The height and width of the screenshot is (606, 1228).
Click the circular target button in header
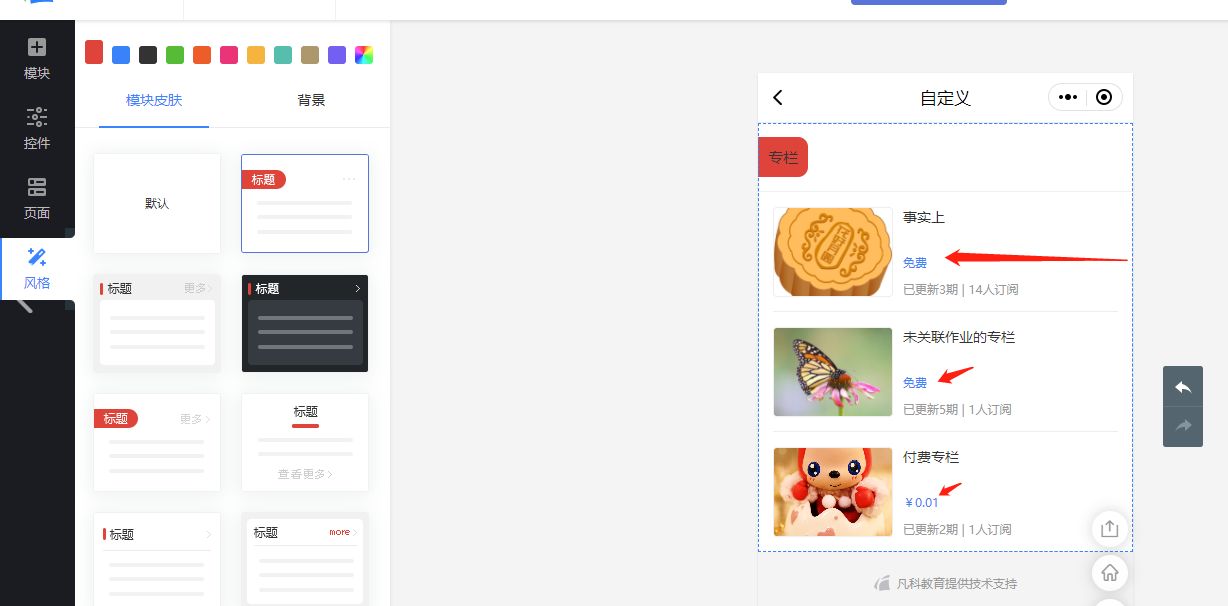point(1104,97)
